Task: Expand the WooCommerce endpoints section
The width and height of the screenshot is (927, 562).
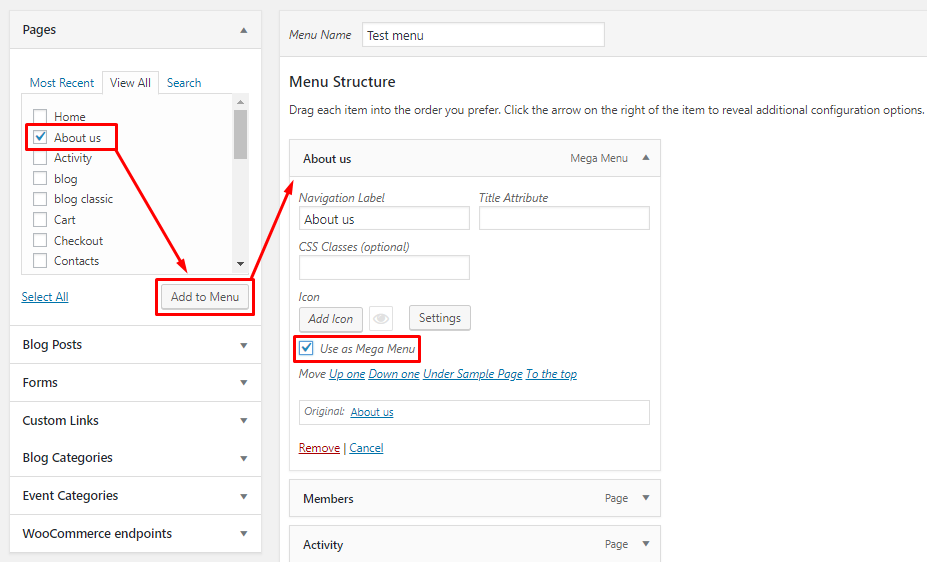Action: (244, 534)
